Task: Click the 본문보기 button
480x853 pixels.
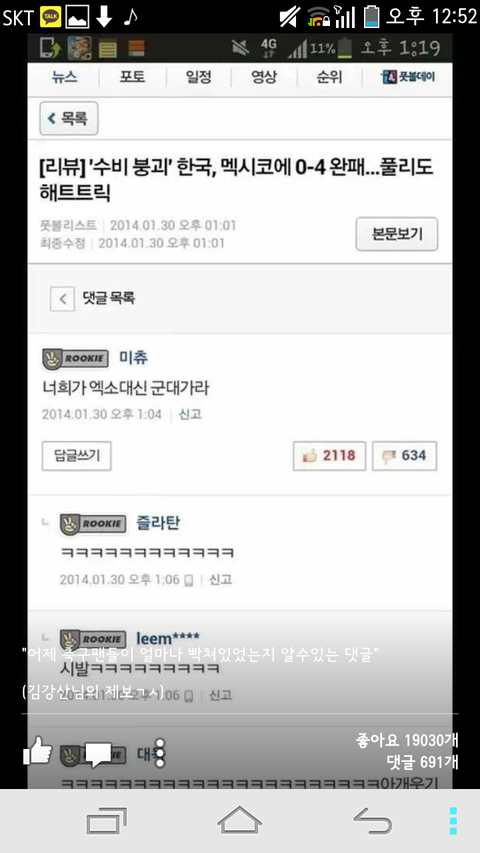Action: [x=397, y=234]
